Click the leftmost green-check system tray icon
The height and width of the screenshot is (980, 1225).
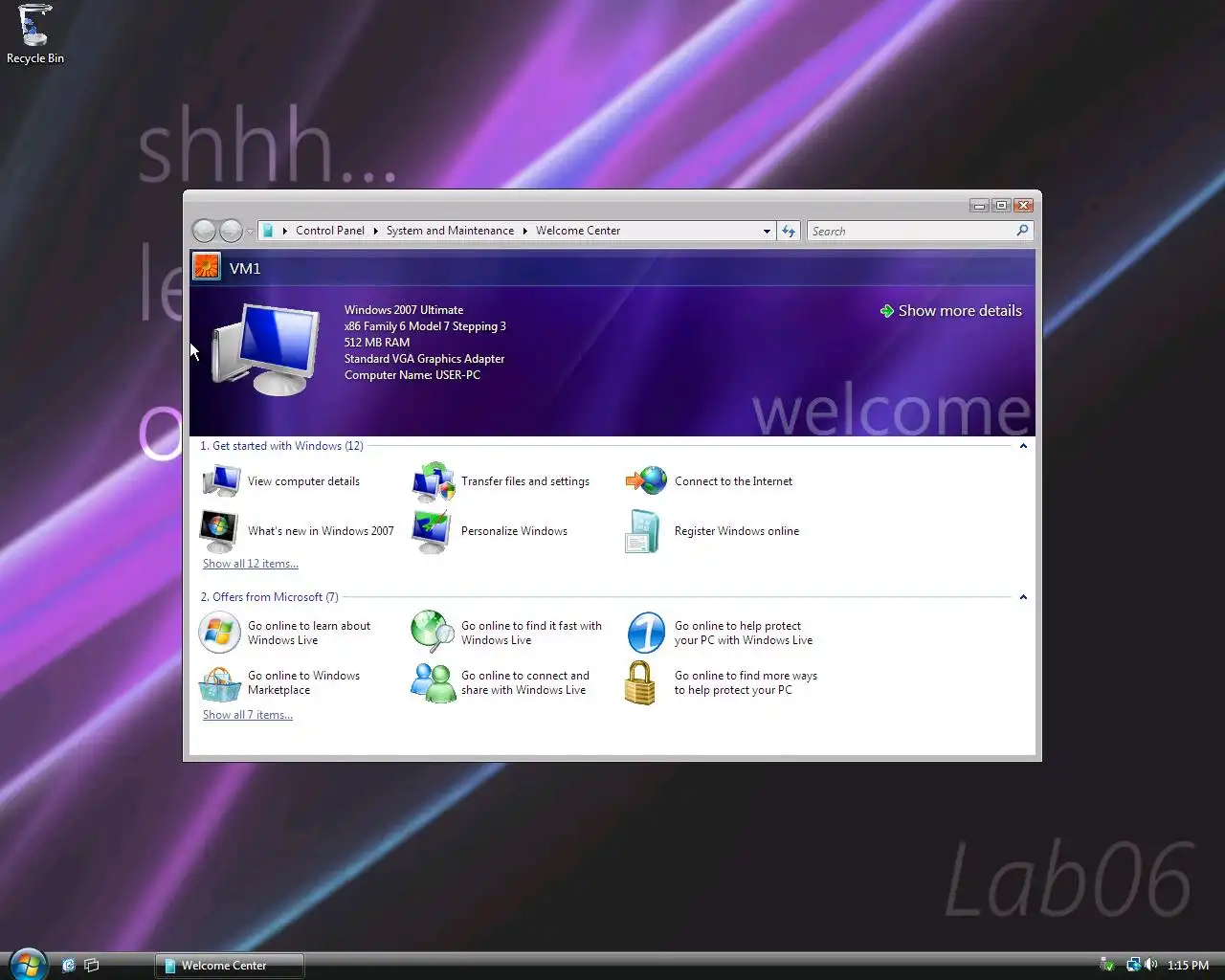[x=1107, y=965]
